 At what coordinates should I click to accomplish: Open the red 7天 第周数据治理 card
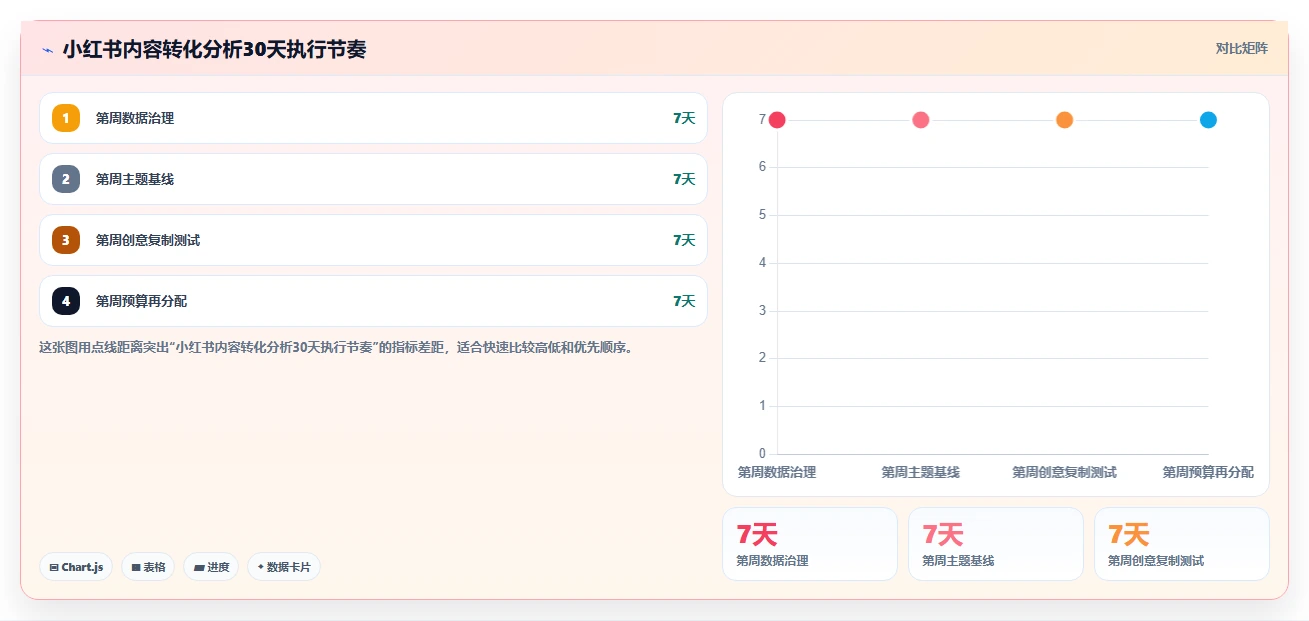[x=810, y=544]
